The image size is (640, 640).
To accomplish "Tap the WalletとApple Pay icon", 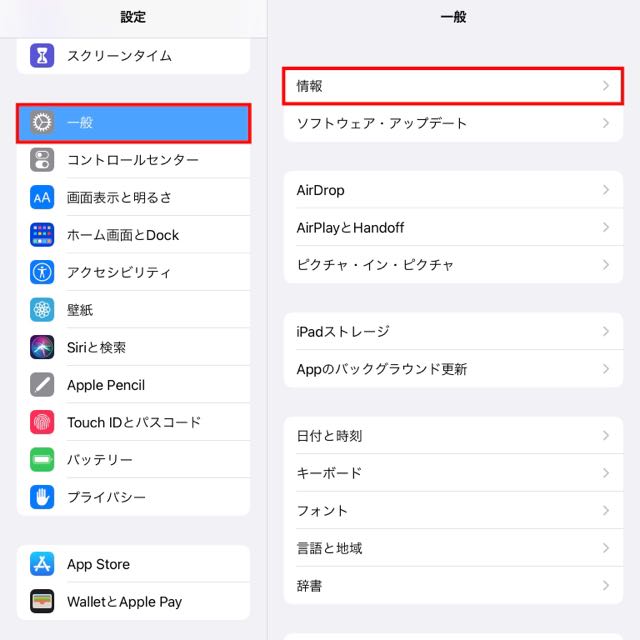I will pyautogui.click(x=42, y=601).
